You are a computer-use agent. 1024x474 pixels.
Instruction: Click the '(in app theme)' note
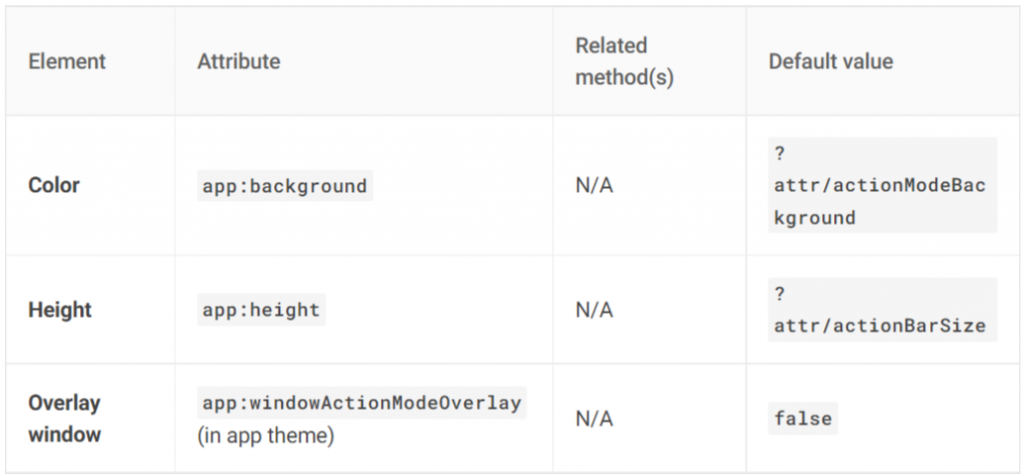click(x=268, y=436)
